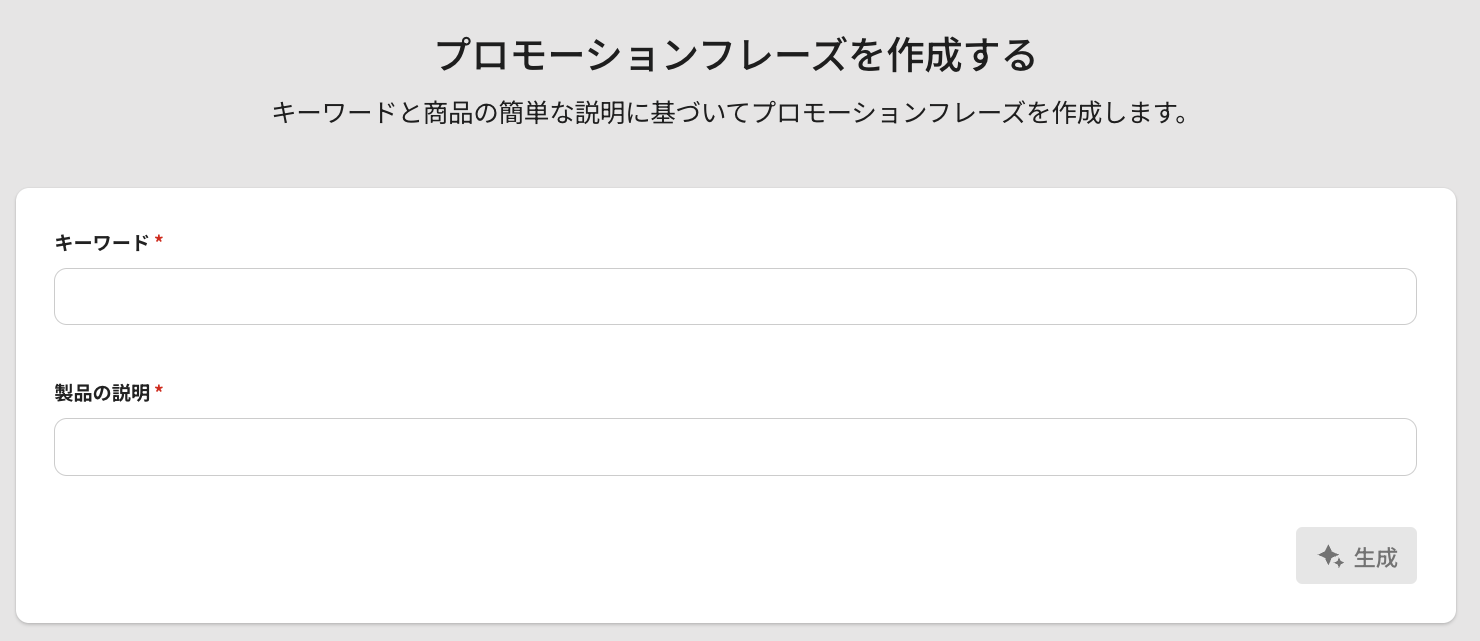Click the sparkle icon on the 生成 button
The height and width of the screenshot is (641, 1480).
(x=1330, y=556)
